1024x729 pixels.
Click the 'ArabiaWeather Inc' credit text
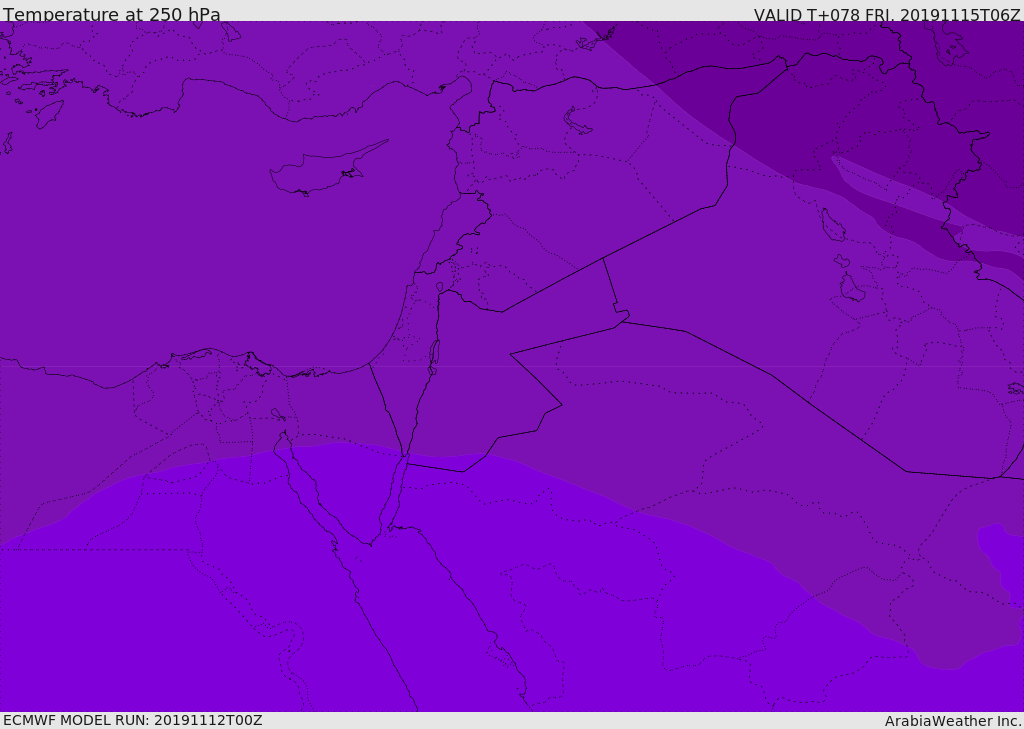[x=953, y=721]
